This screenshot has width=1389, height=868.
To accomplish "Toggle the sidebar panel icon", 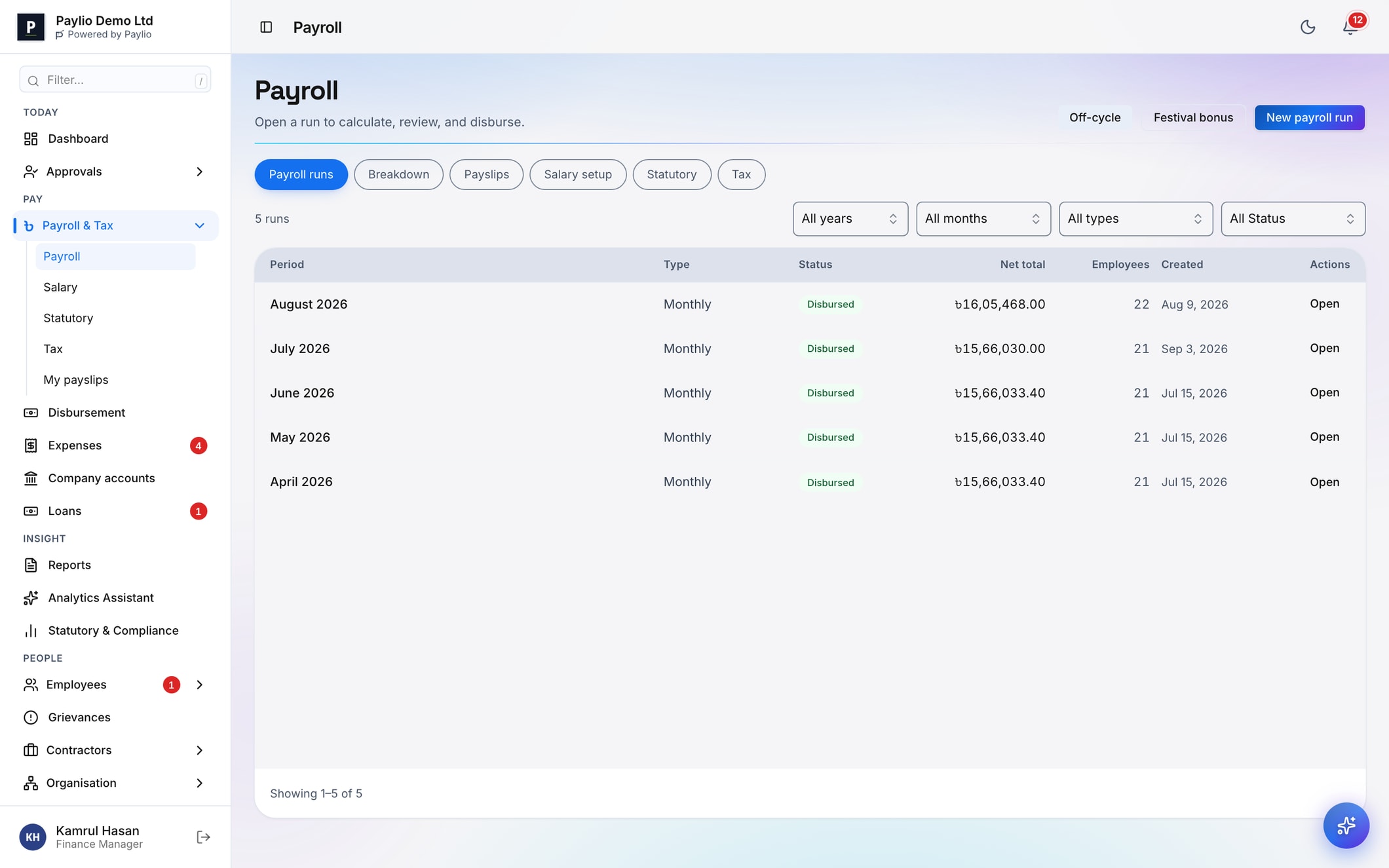I will click(266, 27).
